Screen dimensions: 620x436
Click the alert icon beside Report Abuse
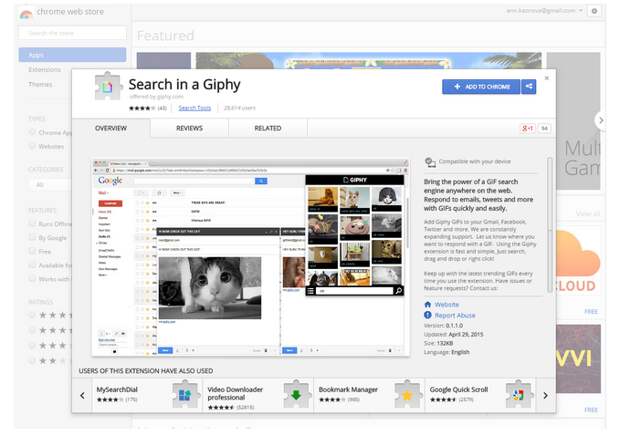(x=427, y=315)
